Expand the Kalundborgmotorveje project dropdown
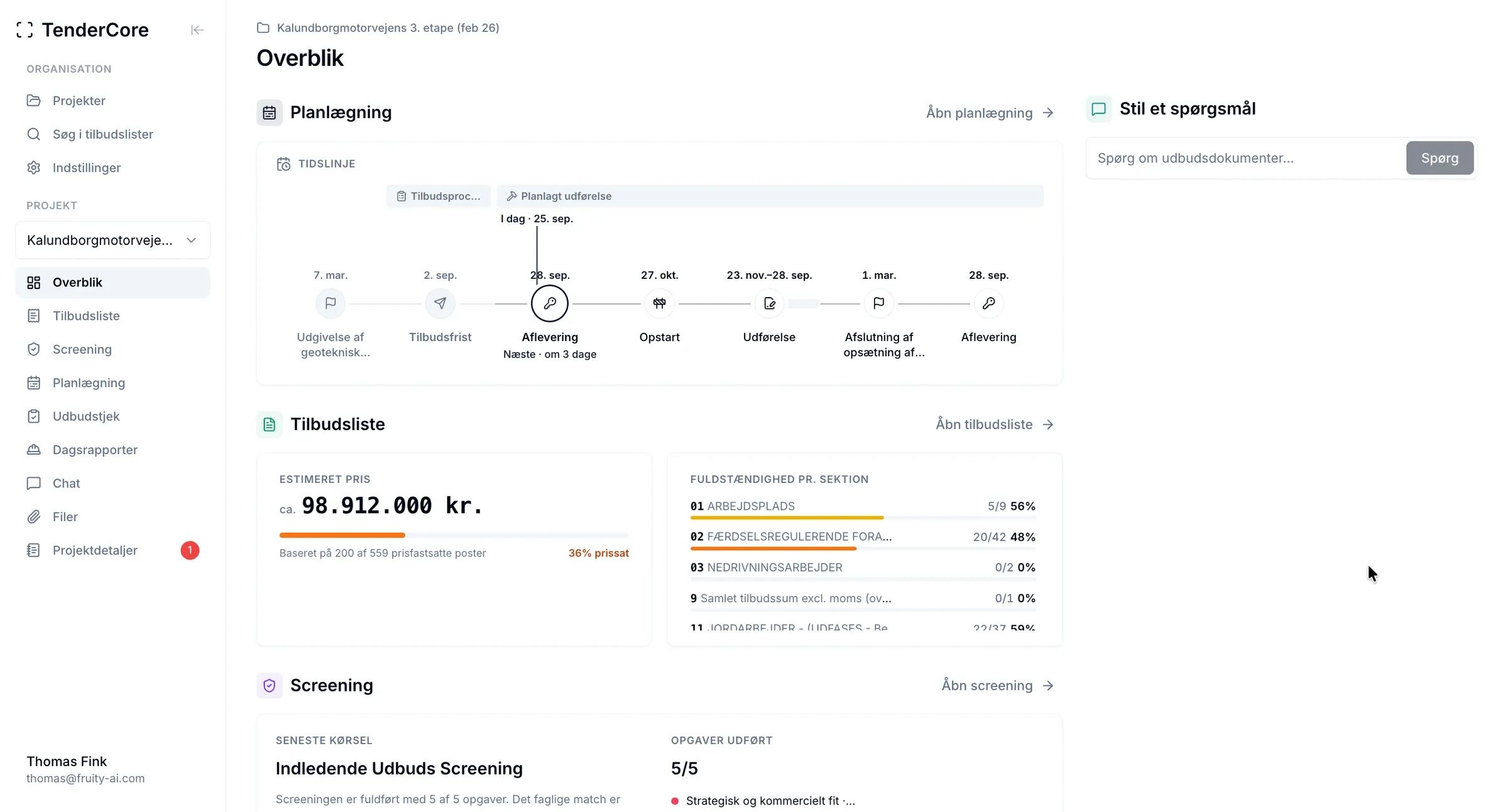 point(113,240)
